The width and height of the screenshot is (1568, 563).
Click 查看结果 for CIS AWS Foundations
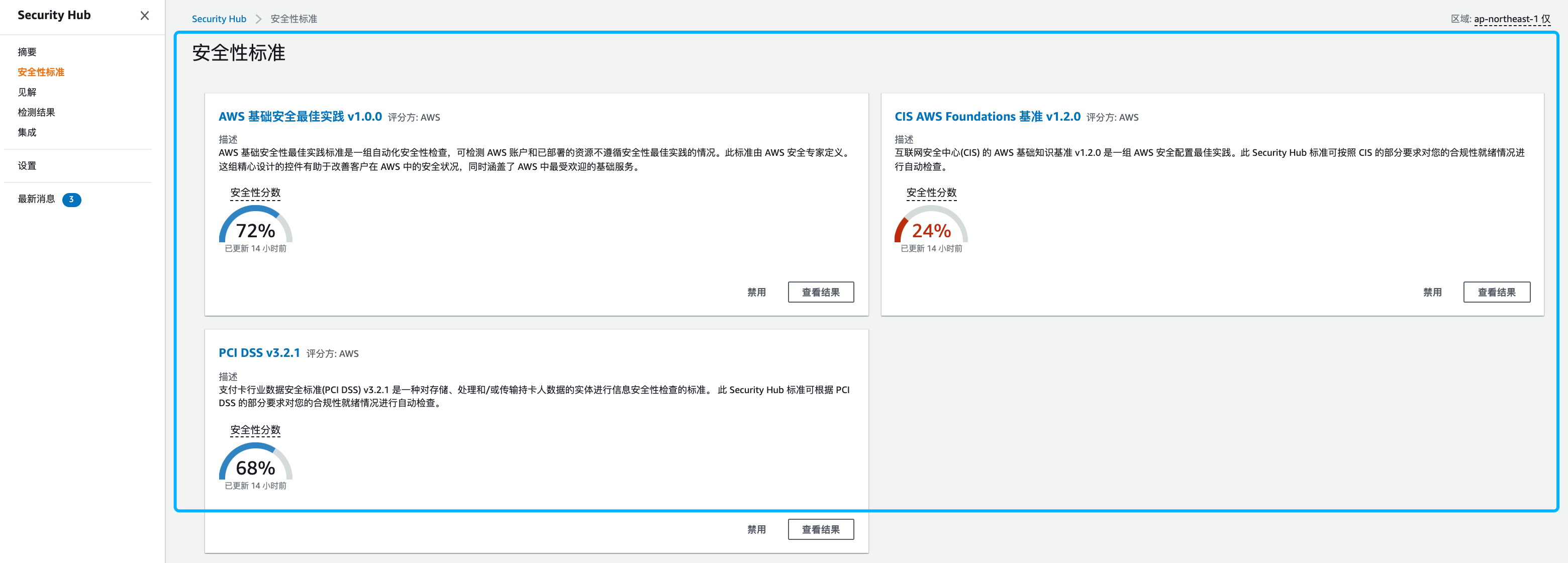1496,292
